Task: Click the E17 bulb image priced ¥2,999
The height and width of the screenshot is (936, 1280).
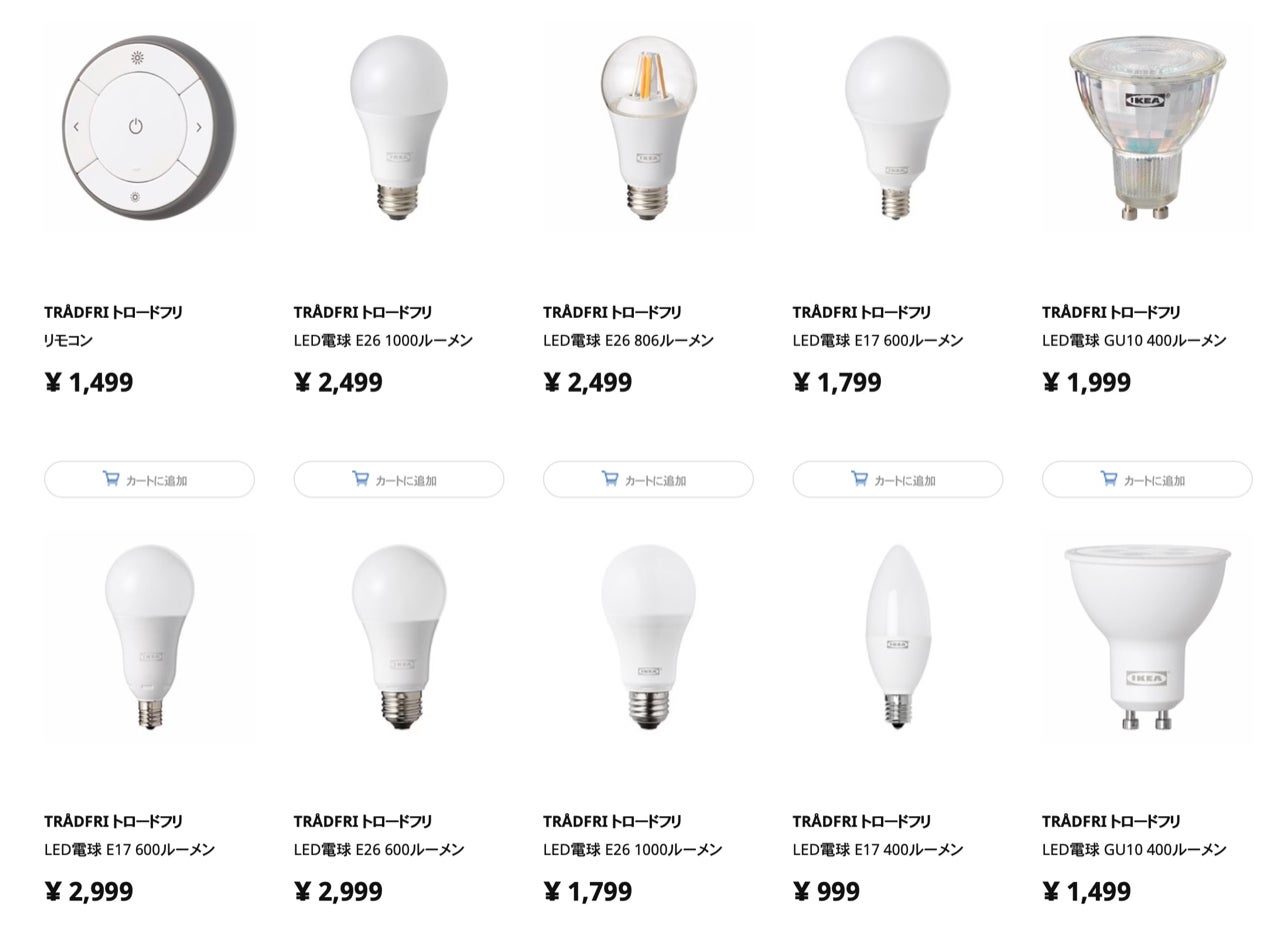Action: click(149, 638)
